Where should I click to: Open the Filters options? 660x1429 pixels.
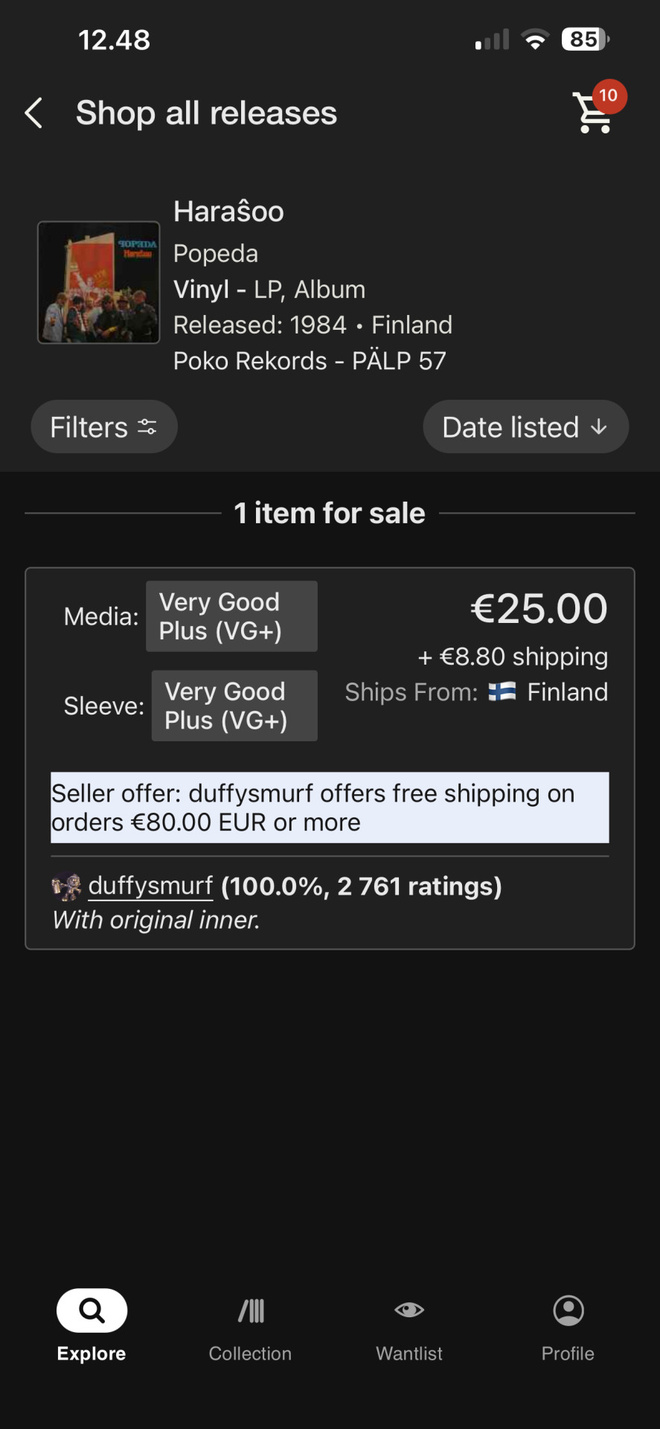[x=104, y=427]
